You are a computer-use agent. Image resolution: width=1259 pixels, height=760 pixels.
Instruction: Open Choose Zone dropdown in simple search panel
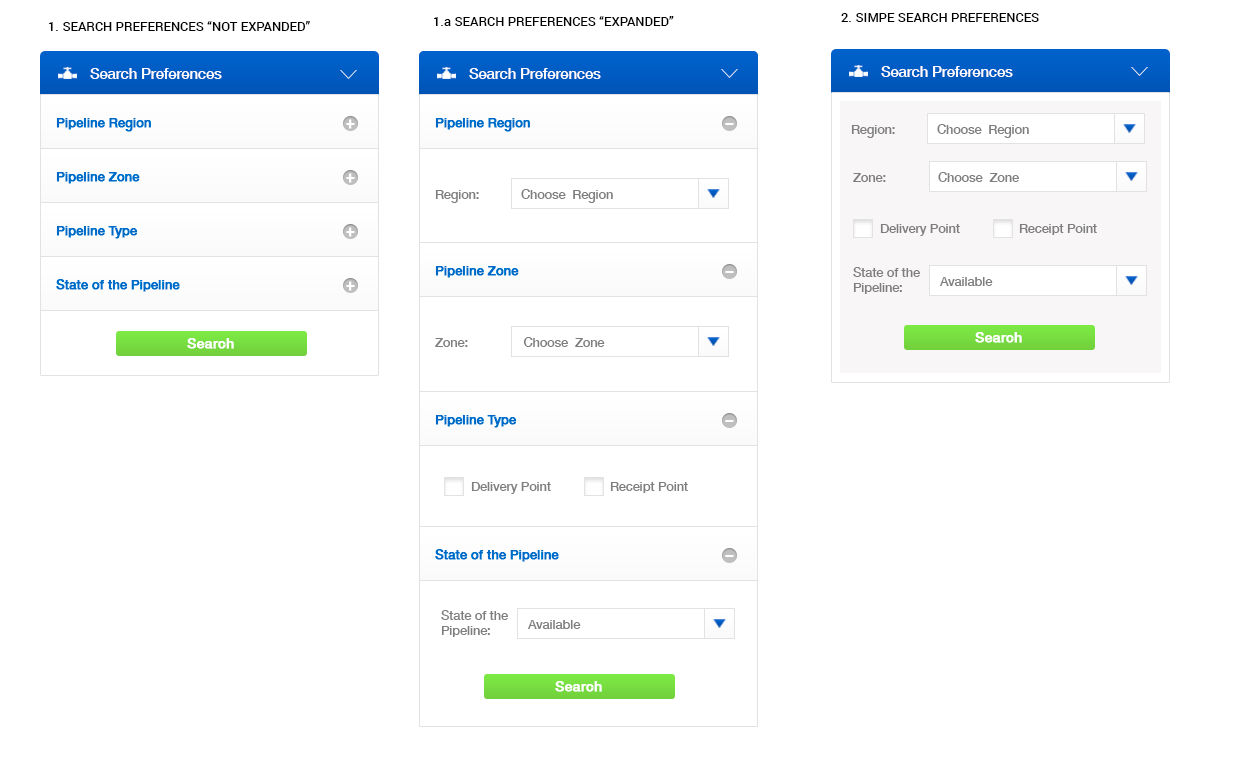pyautogui.click(x=1131, y=177)
